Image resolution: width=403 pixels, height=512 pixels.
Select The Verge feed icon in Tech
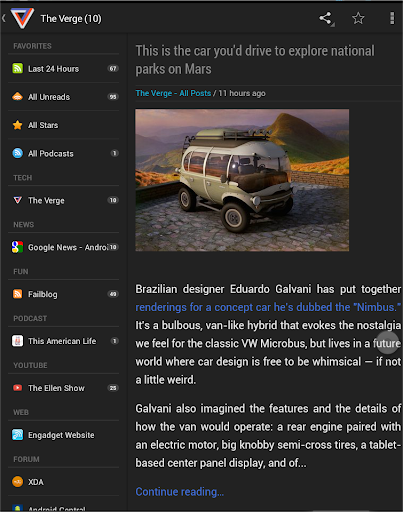pyautogui.click(x=17, y=200)
